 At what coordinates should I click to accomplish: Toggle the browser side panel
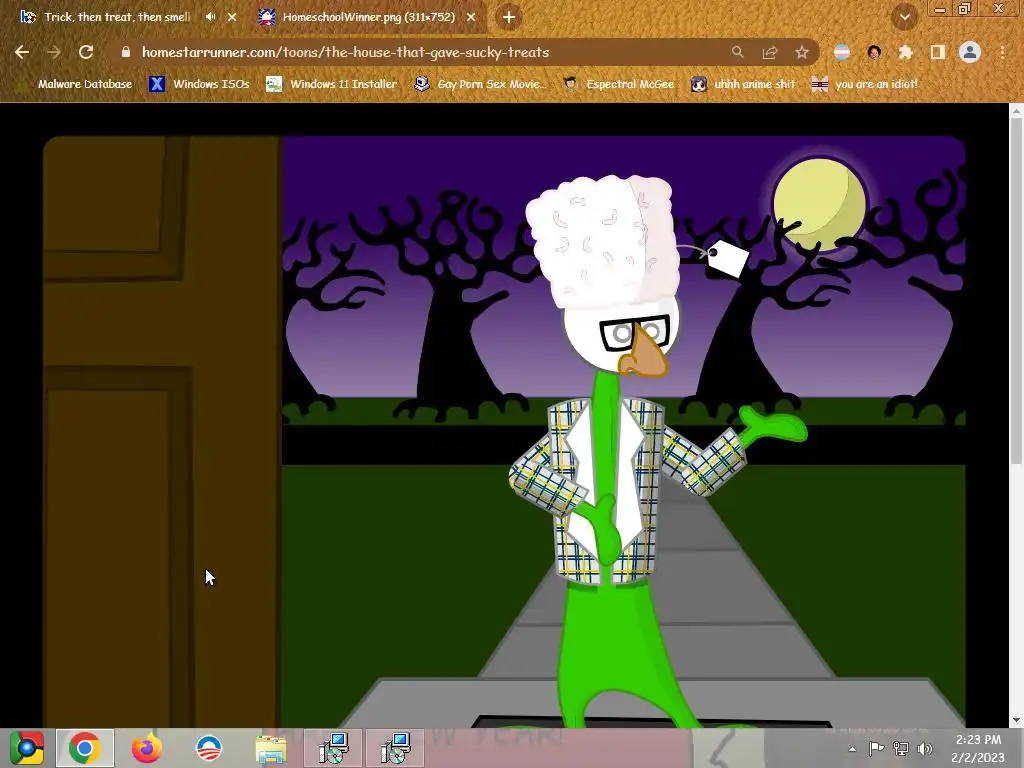tap(937, 52)
